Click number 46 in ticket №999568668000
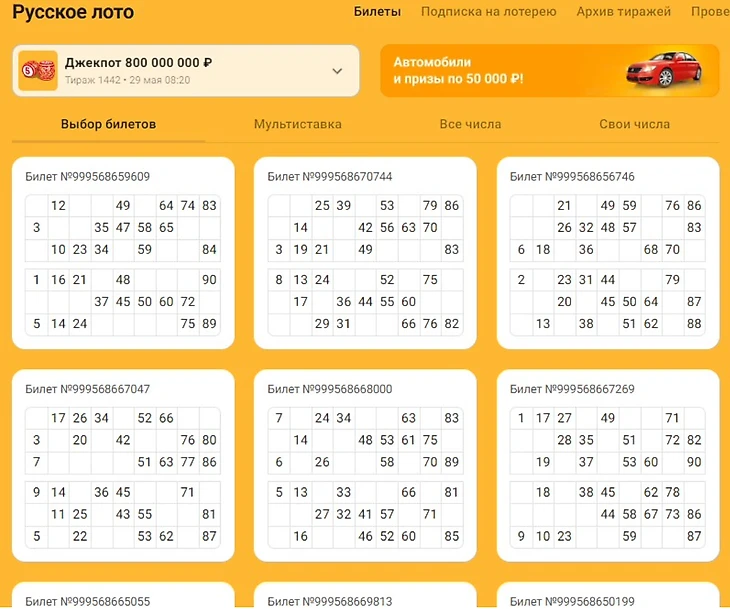The width and height of the screenshot is (730, 609). coord(365,536)
